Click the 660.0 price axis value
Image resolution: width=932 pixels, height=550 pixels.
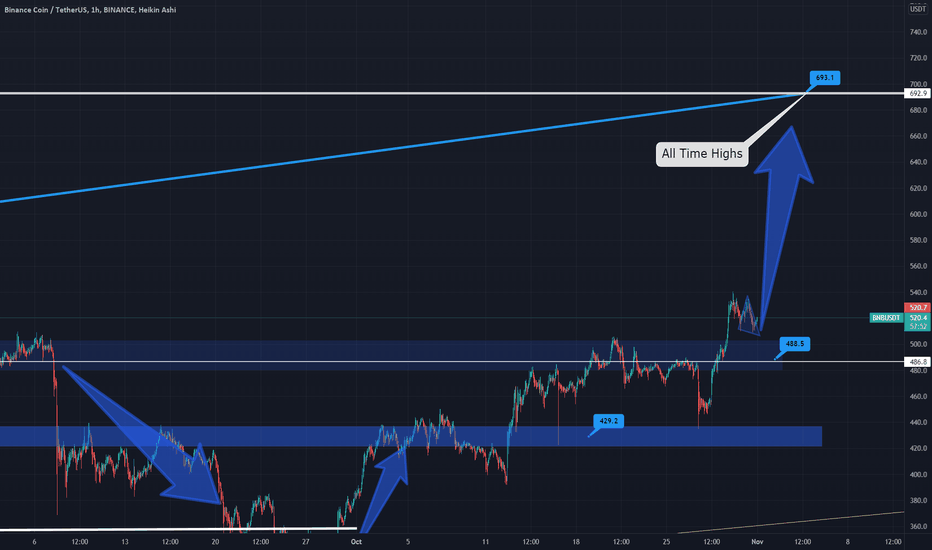pyautogui.click(x=918, y=136)
